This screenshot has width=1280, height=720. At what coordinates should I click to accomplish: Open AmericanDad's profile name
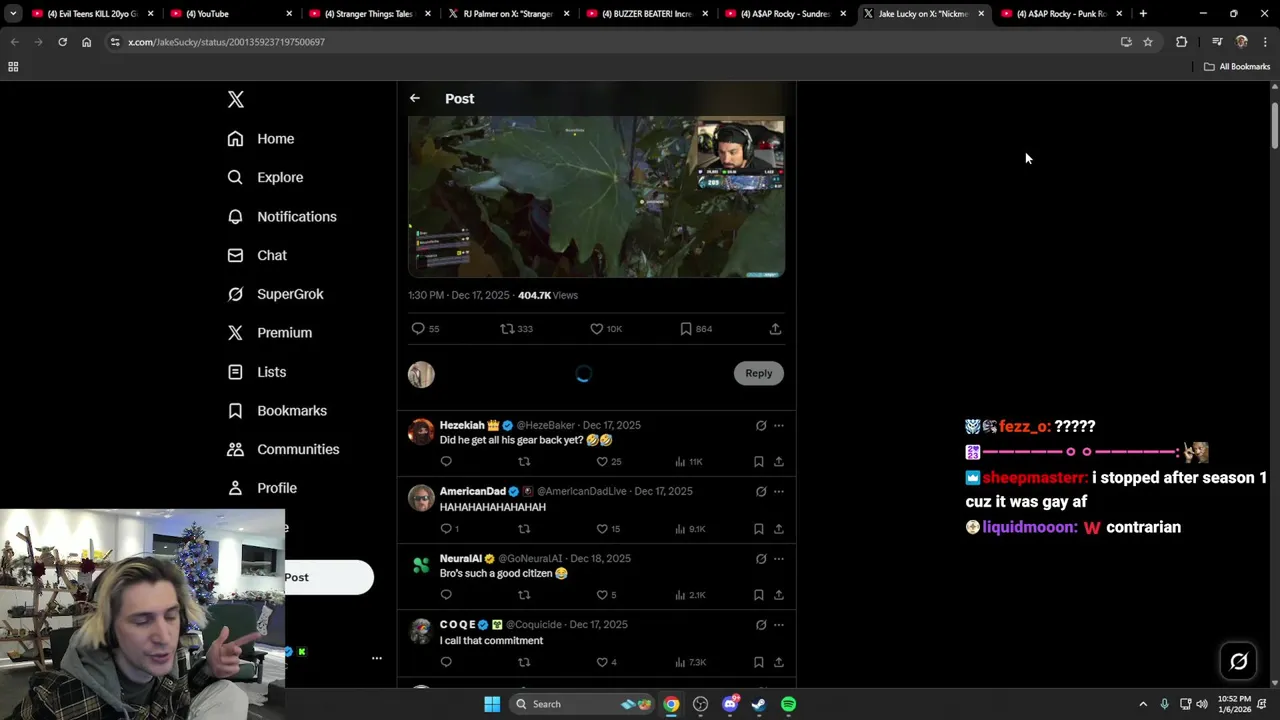pyautogui.click(x=473, y=491)
